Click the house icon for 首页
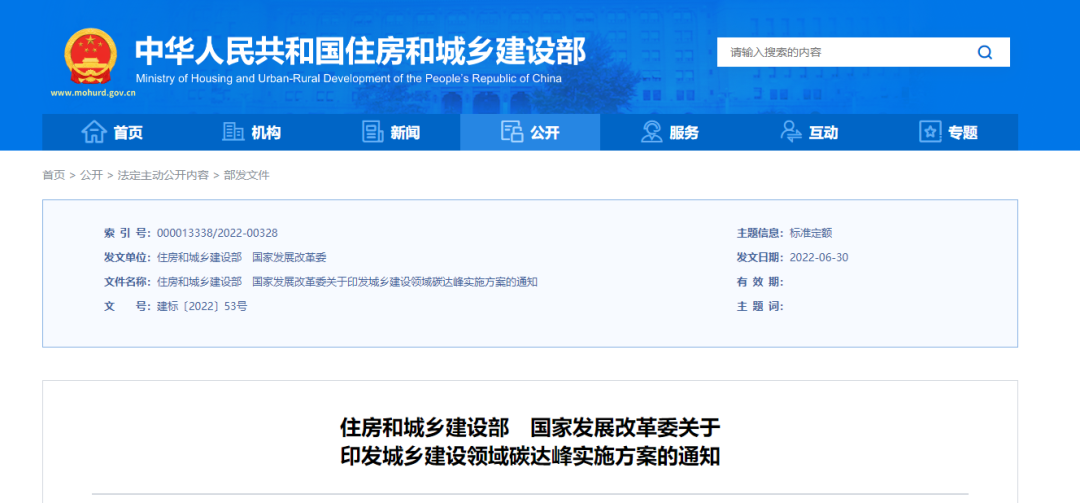1080x503 pixels. [94, 132]
